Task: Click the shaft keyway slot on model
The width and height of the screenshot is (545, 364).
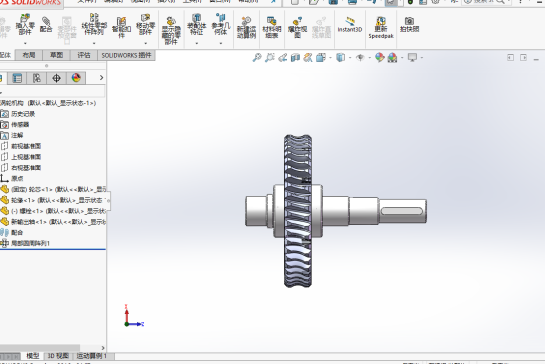Action: pyautogui.click(x=401, y=211)
